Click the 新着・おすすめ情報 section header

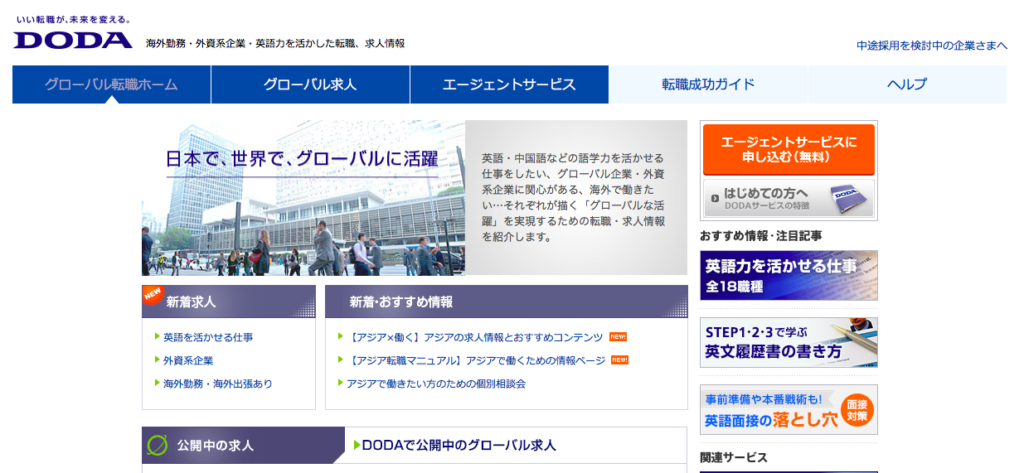point(506,302)
